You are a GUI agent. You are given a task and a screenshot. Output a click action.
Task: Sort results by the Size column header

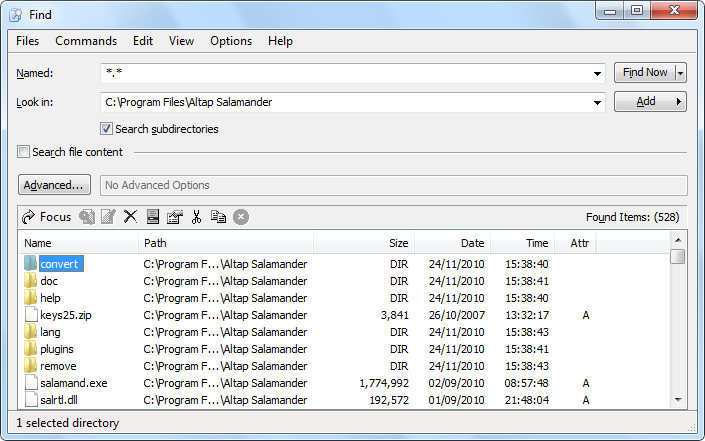(x=364, y=243)
